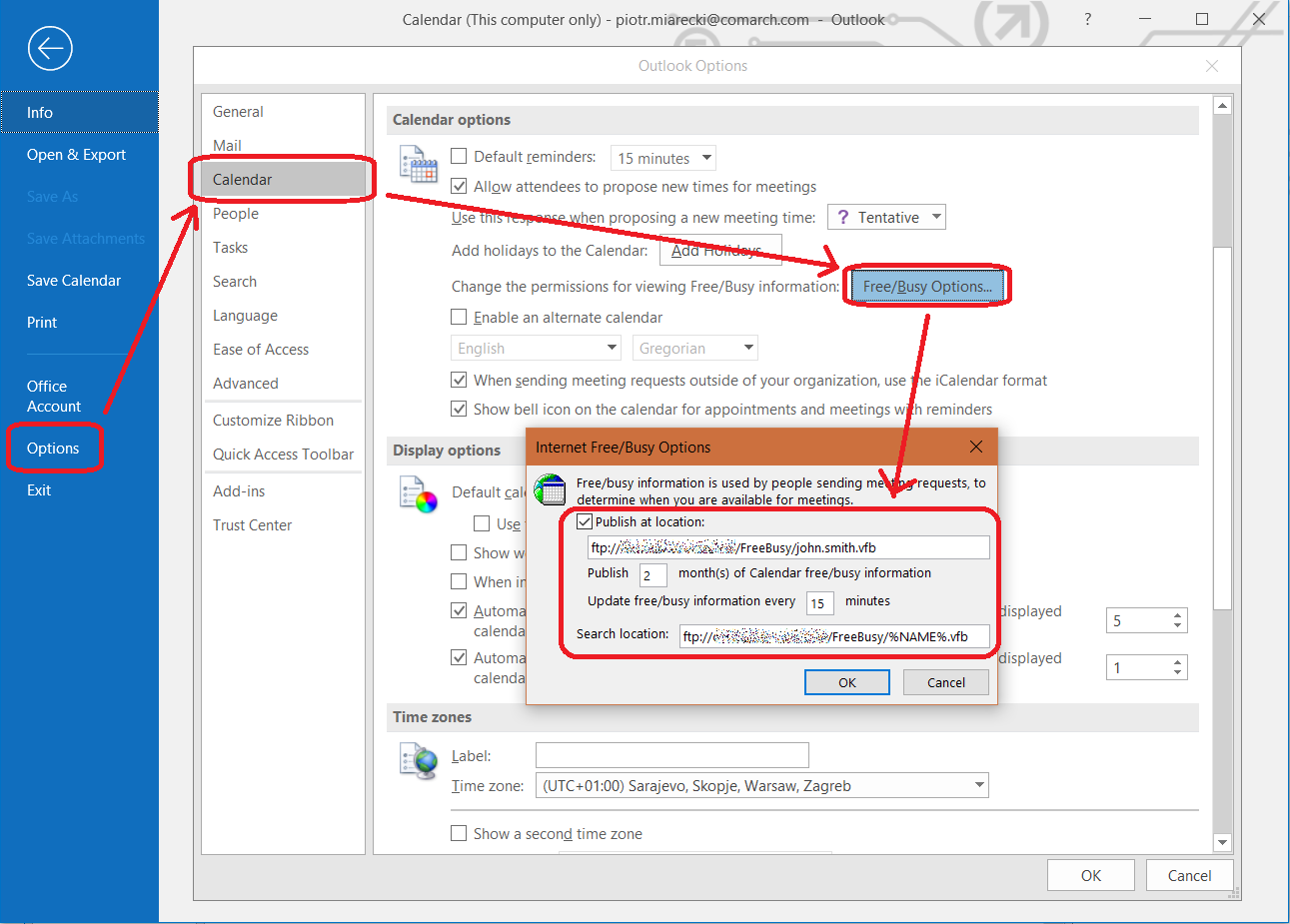
Task: Select General in the options list
Action: pos(284,112)
